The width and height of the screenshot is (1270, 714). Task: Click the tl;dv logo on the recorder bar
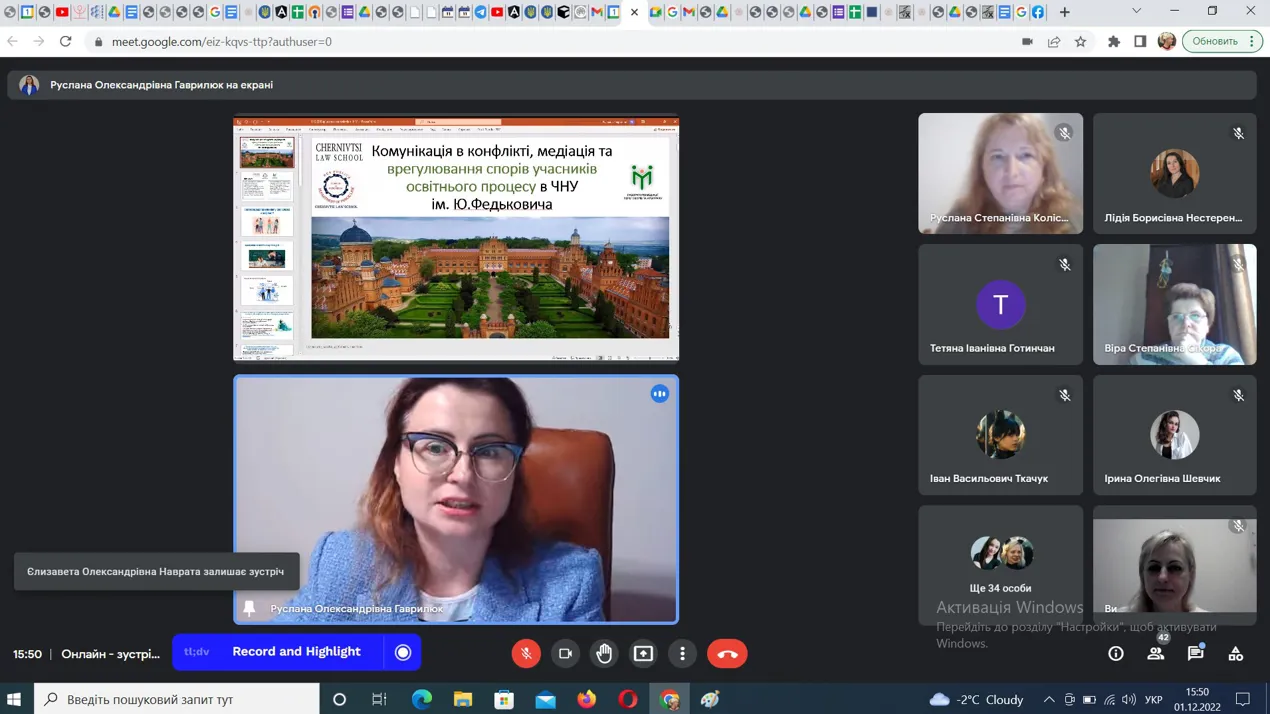197,652
